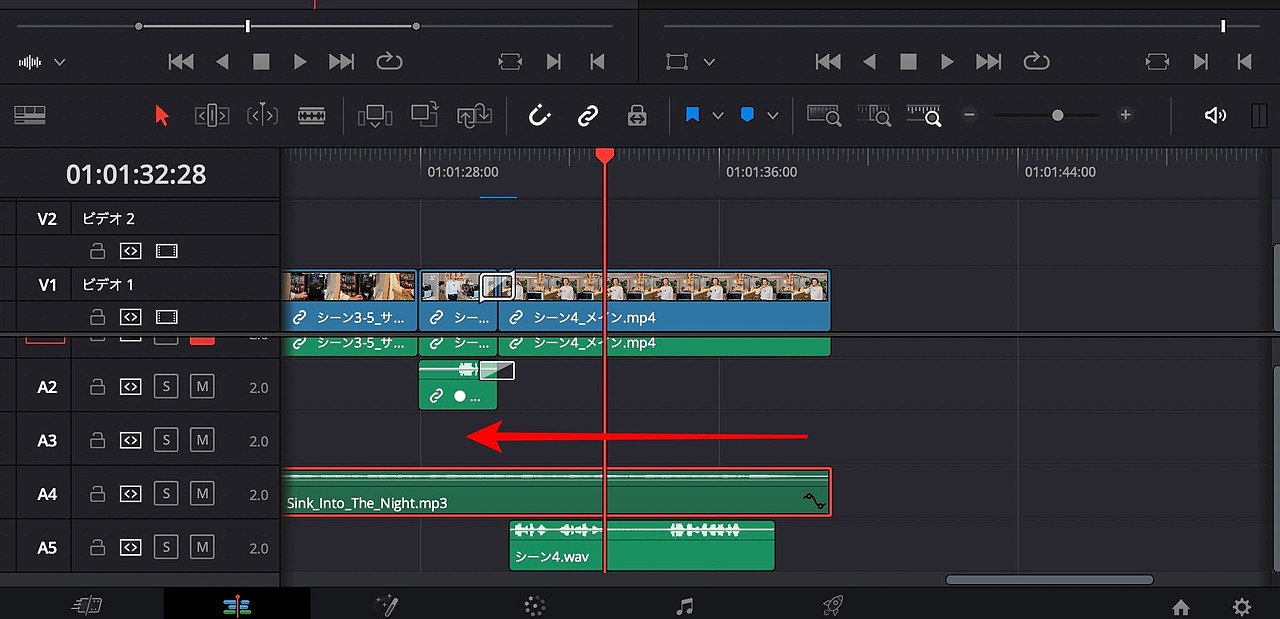Select the Selection Mode arrow tool

pos(162,115)
